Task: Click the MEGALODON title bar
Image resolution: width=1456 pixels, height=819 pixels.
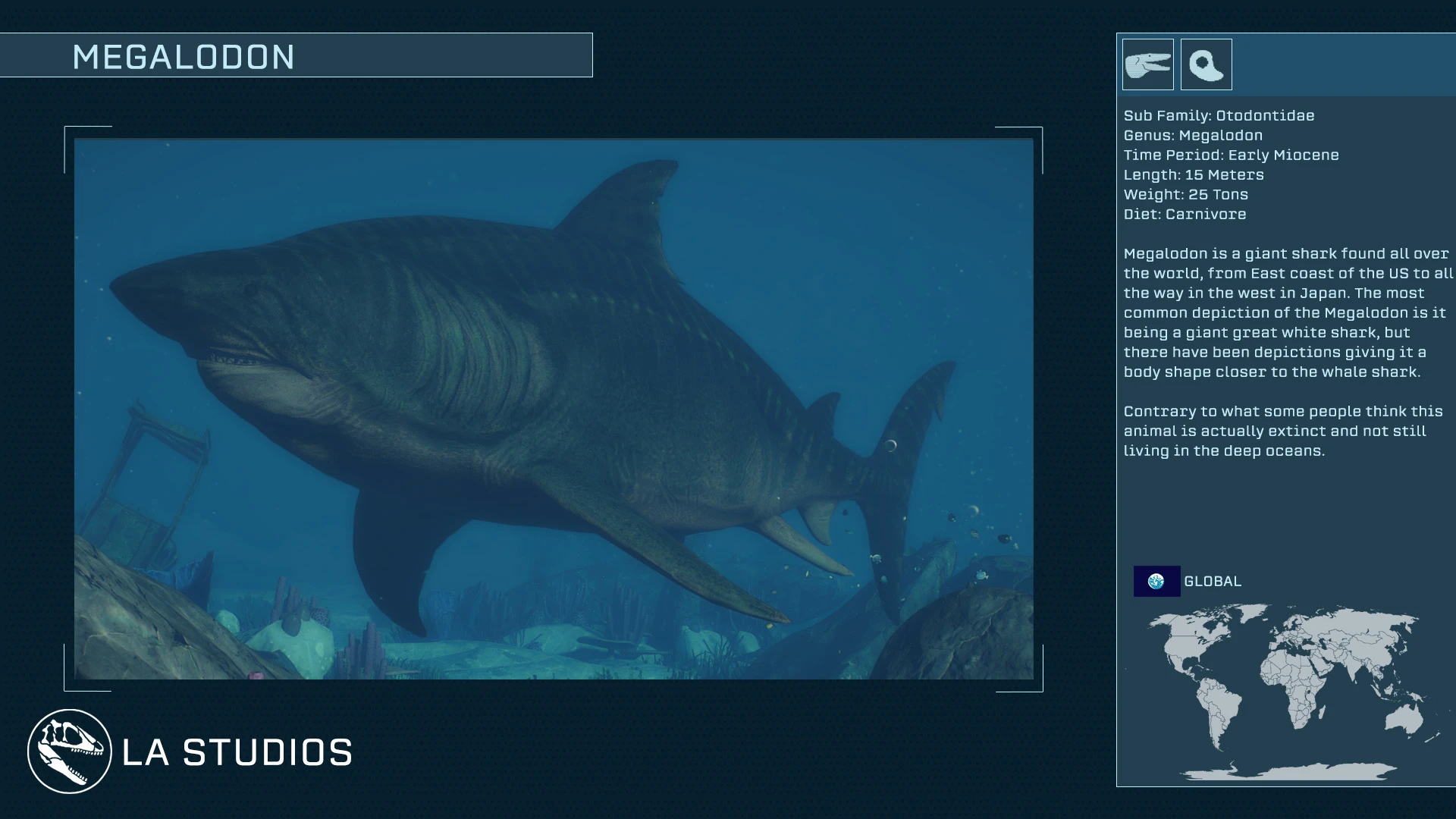Action: coord(296,55)
